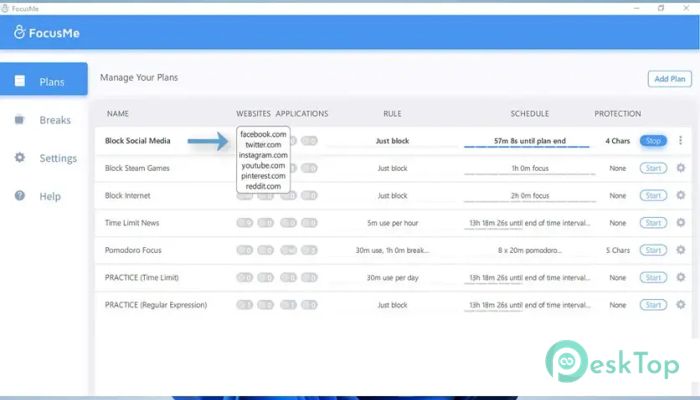
Task: Click Time Limit News schedule interval text
Action: (x=529, y=223)
